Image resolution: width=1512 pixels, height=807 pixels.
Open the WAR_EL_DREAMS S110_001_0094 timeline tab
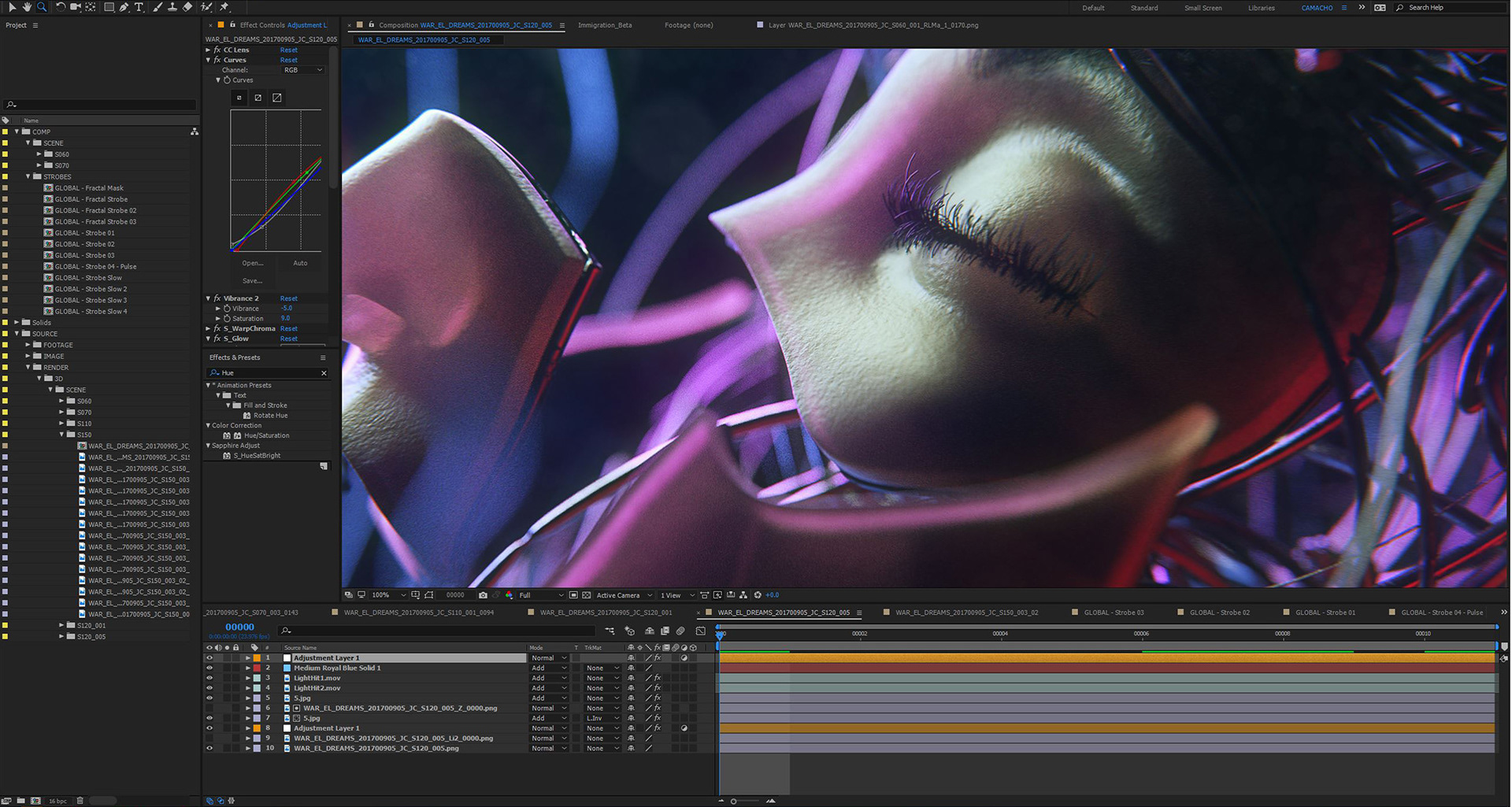point(418,613)
